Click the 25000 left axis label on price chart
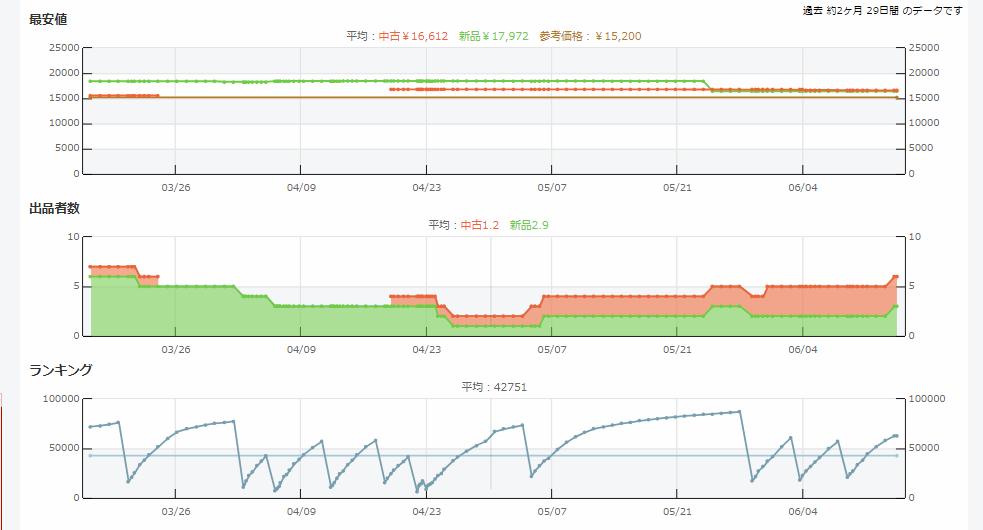Image resolution: width=983 pixels, height=530 pixels. click(x=65, y=48)
